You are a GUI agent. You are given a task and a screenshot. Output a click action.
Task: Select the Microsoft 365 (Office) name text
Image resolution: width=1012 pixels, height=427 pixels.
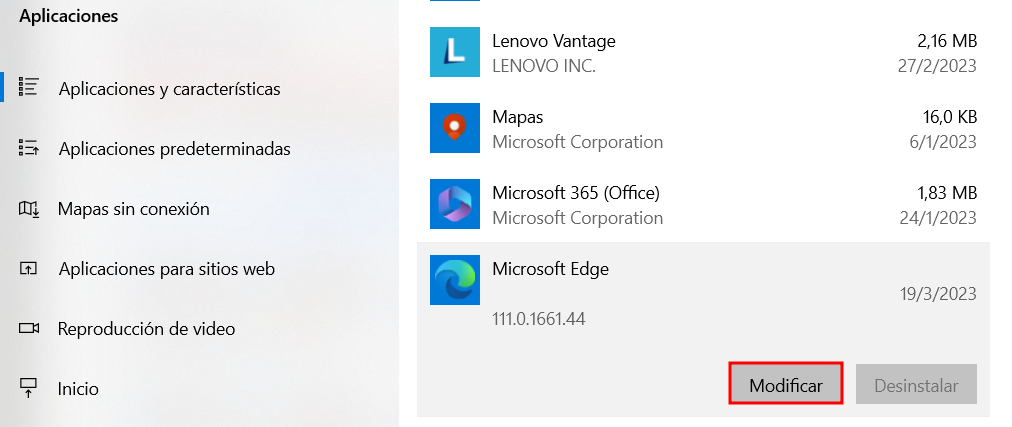575,193
